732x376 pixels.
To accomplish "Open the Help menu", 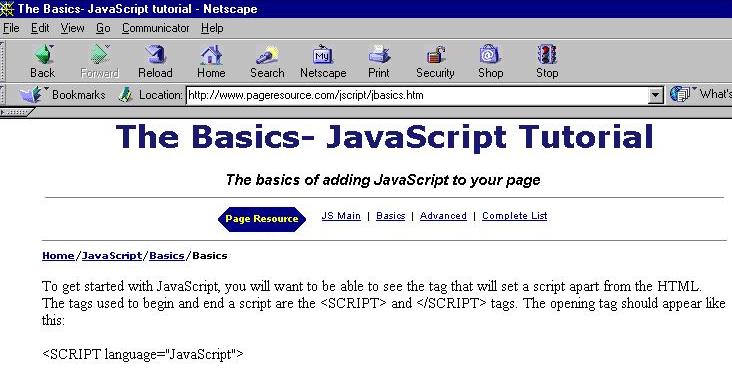I will click(212, 28).
